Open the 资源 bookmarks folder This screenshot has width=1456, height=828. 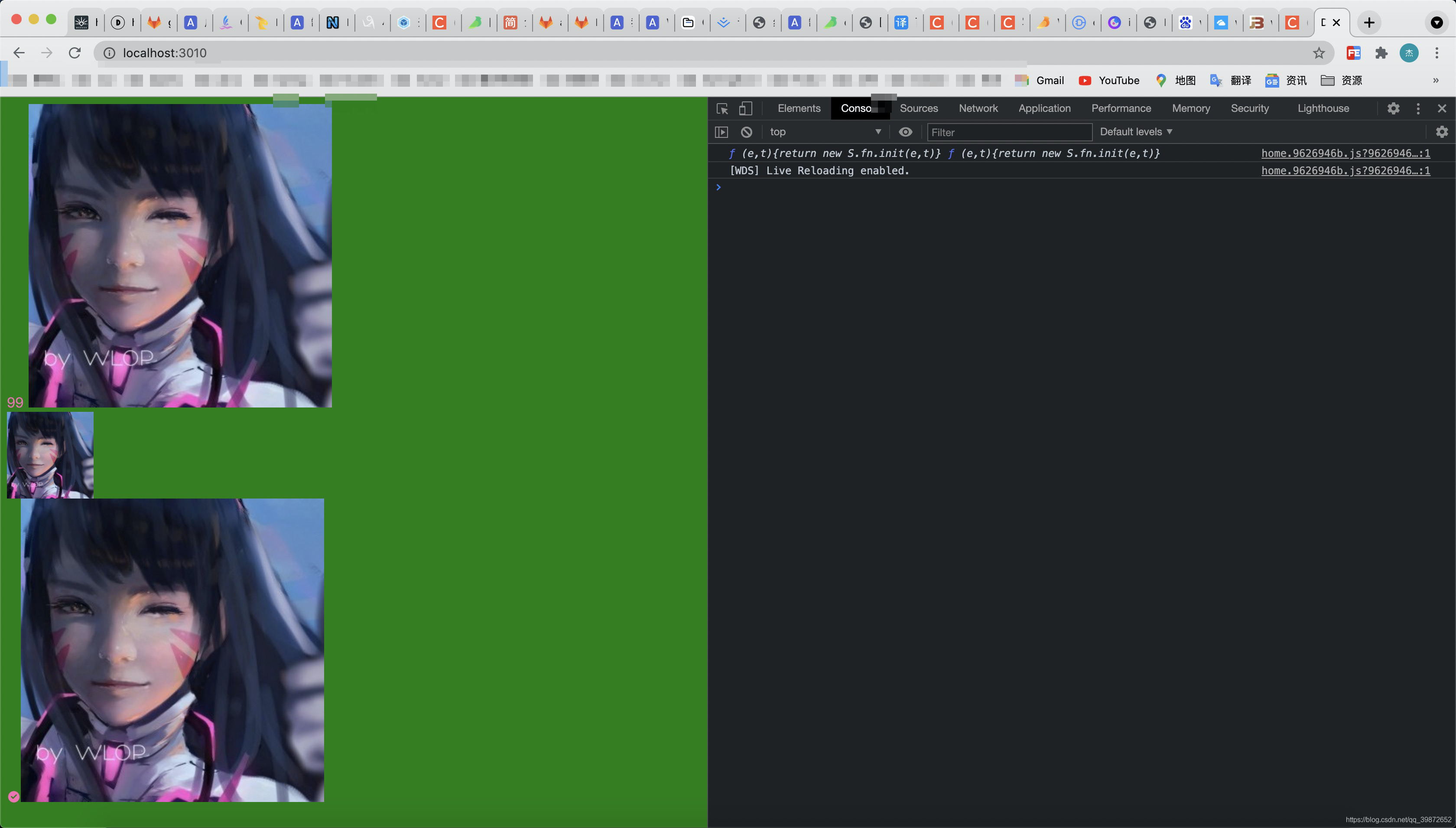pos(1341,81)
